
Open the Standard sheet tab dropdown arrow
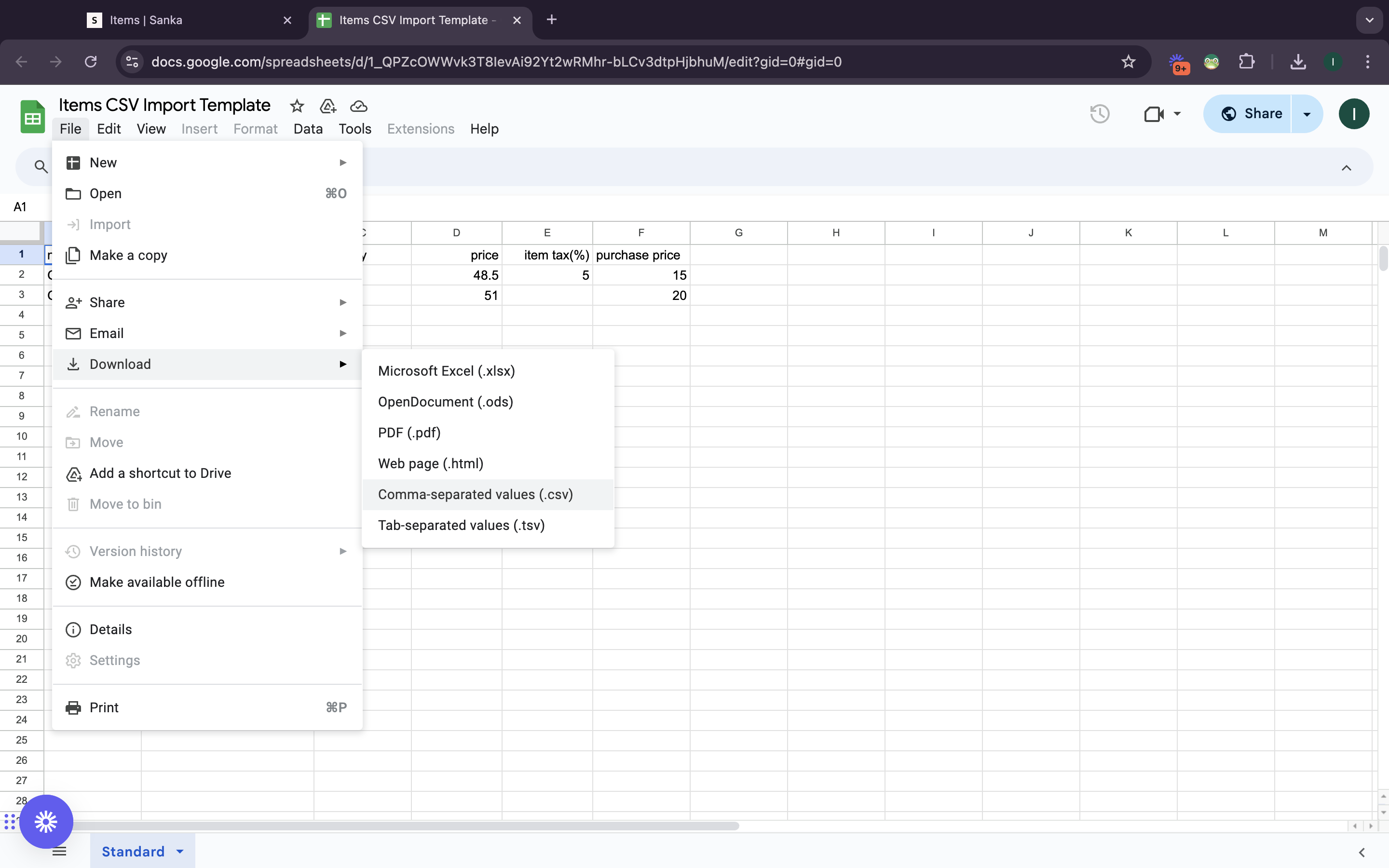pyautogui.click(x=180, y=851)
